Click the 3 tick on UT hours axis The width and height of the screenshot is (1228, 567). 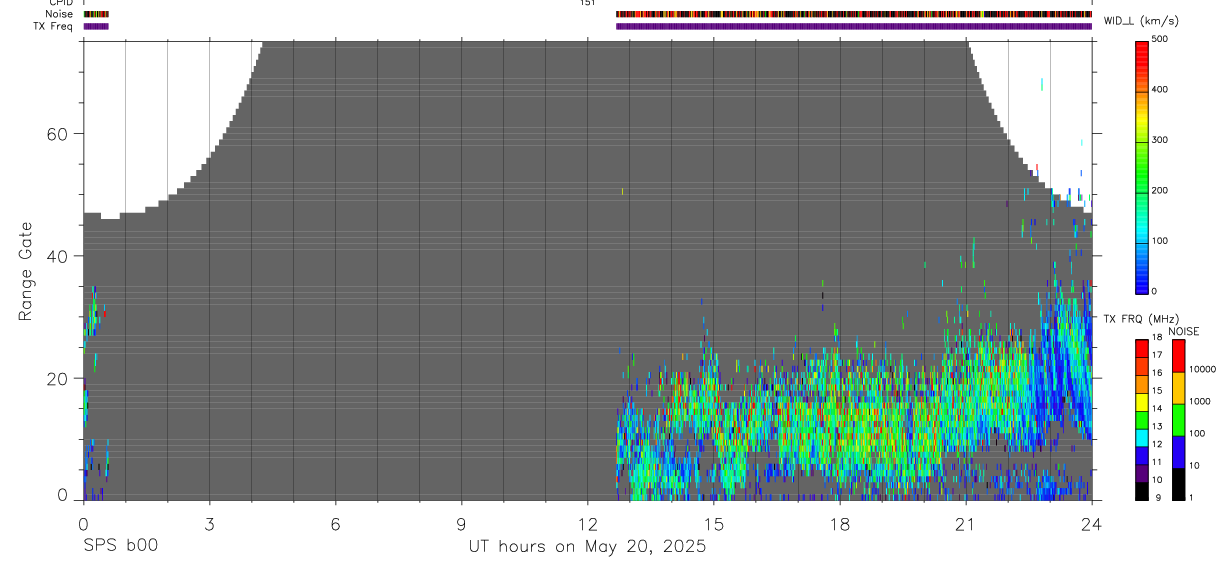click(x=209, y=523)
